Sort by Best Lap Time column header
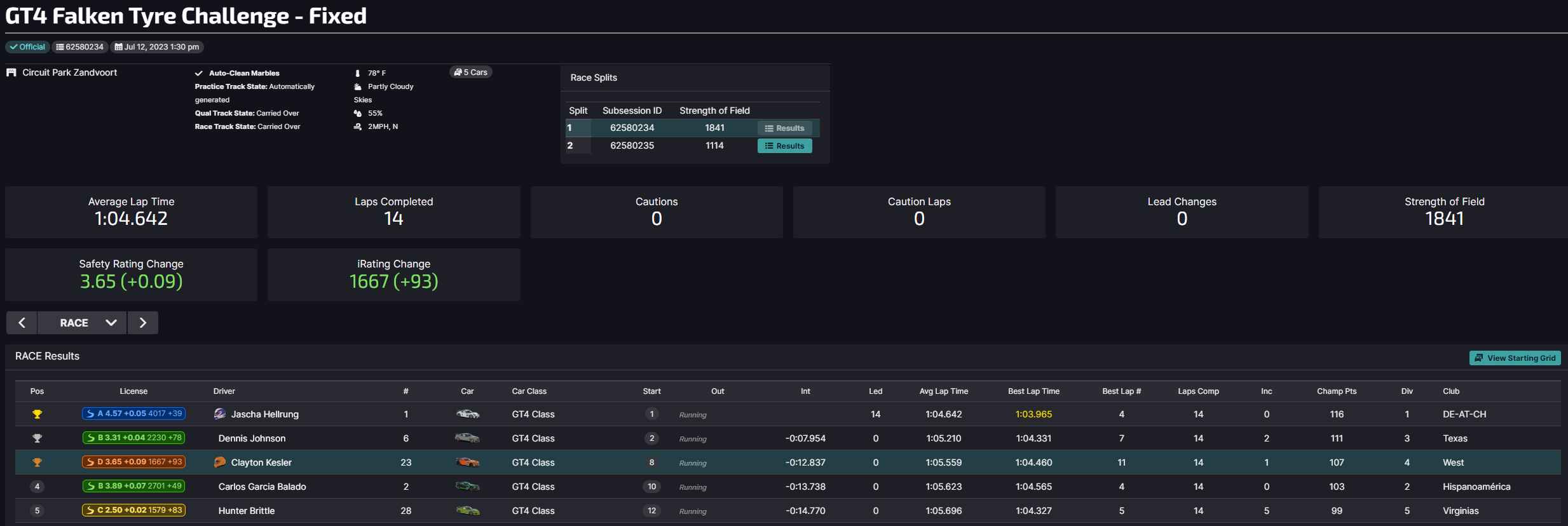 click(x=1034, y=391)
